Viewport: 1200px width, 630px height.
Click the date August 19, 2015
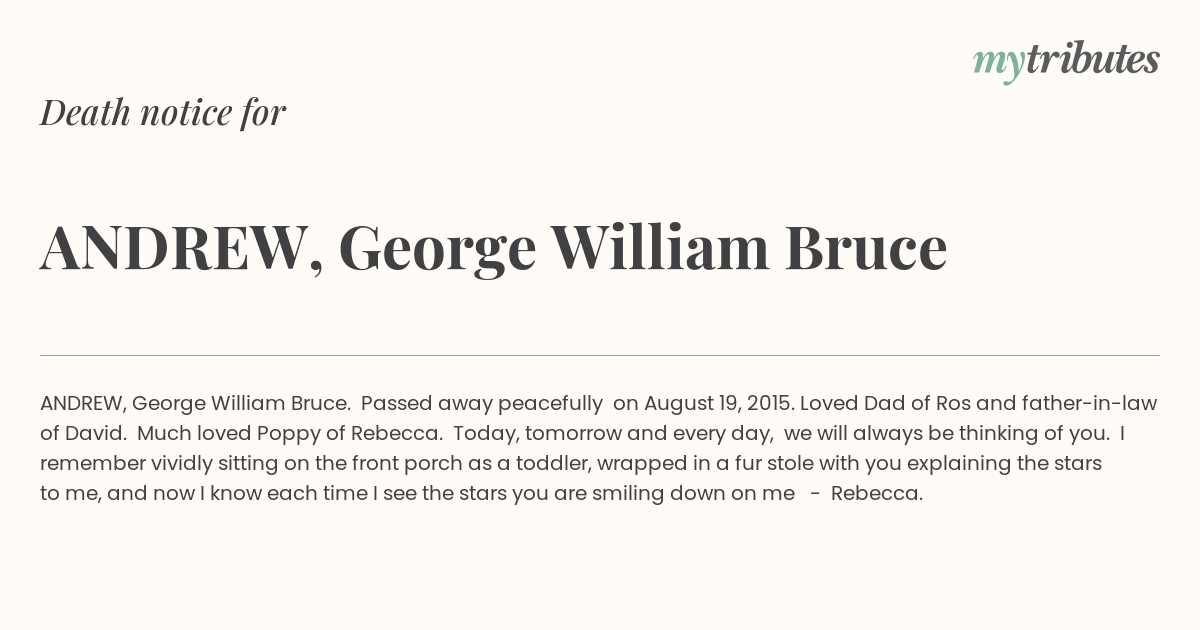[x=717, y=404]
